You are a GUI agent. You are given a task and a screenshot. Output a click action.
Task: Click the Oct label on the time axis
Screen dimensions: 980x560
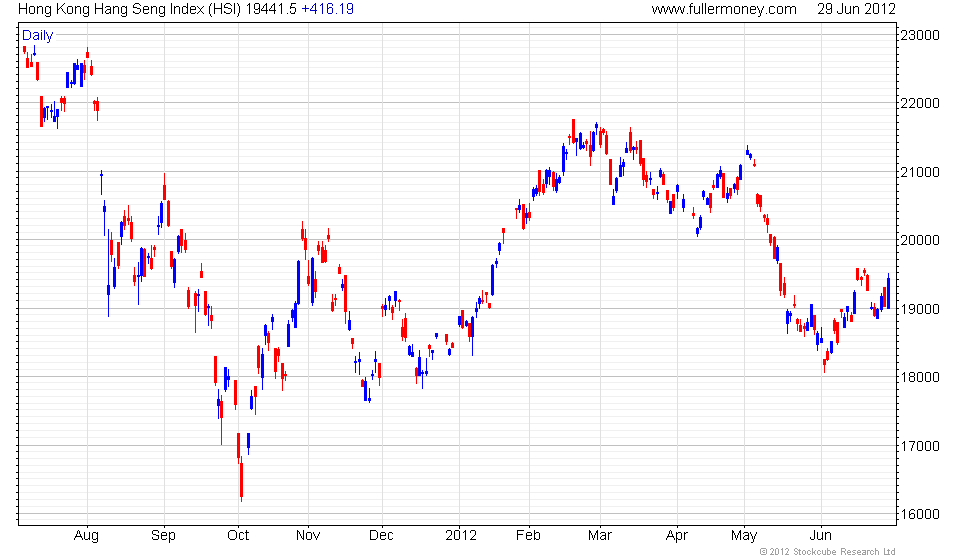coord(238,536)
